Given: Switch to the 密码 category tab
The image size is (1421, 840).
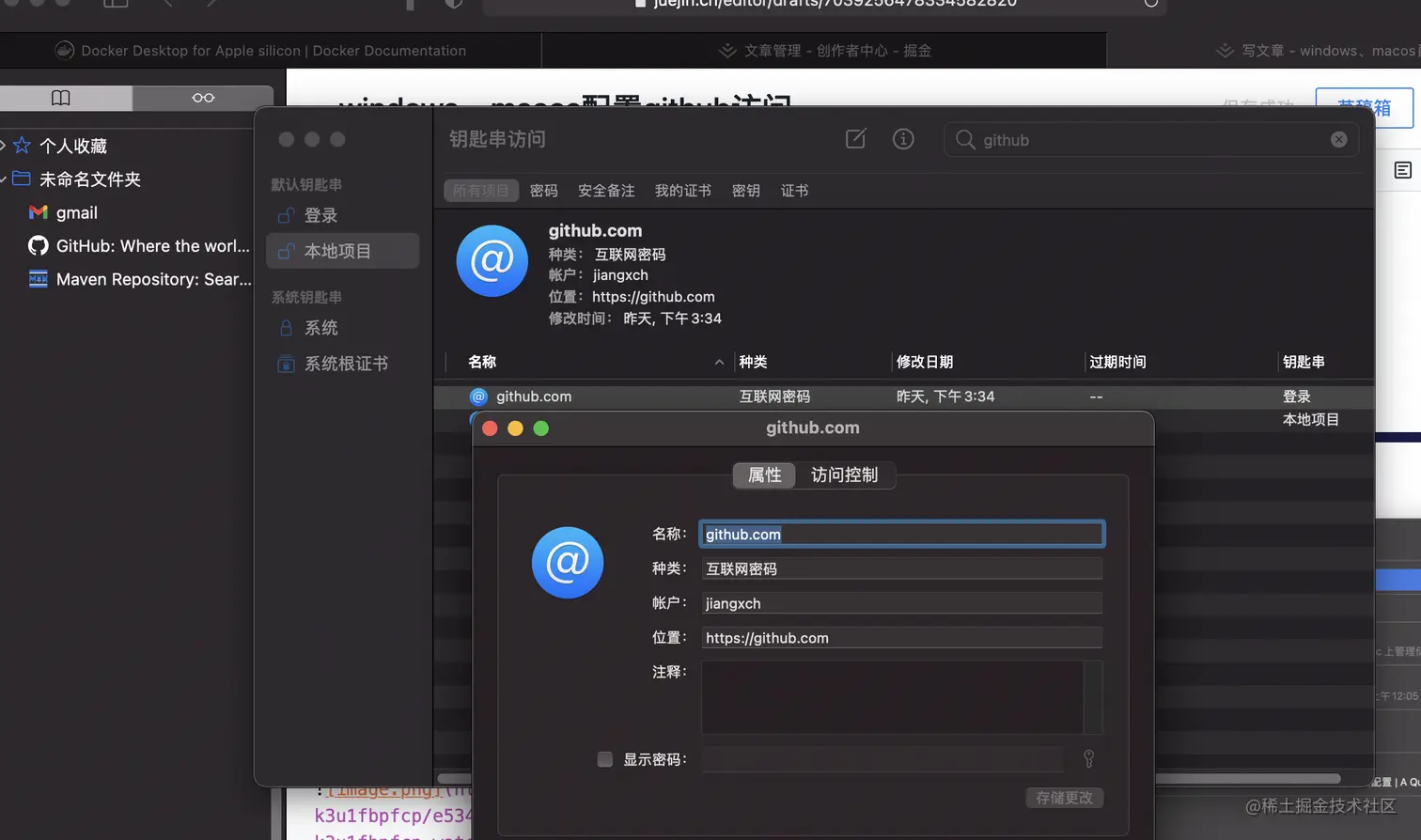Looking at the screenshot, I should click(544, 191).
